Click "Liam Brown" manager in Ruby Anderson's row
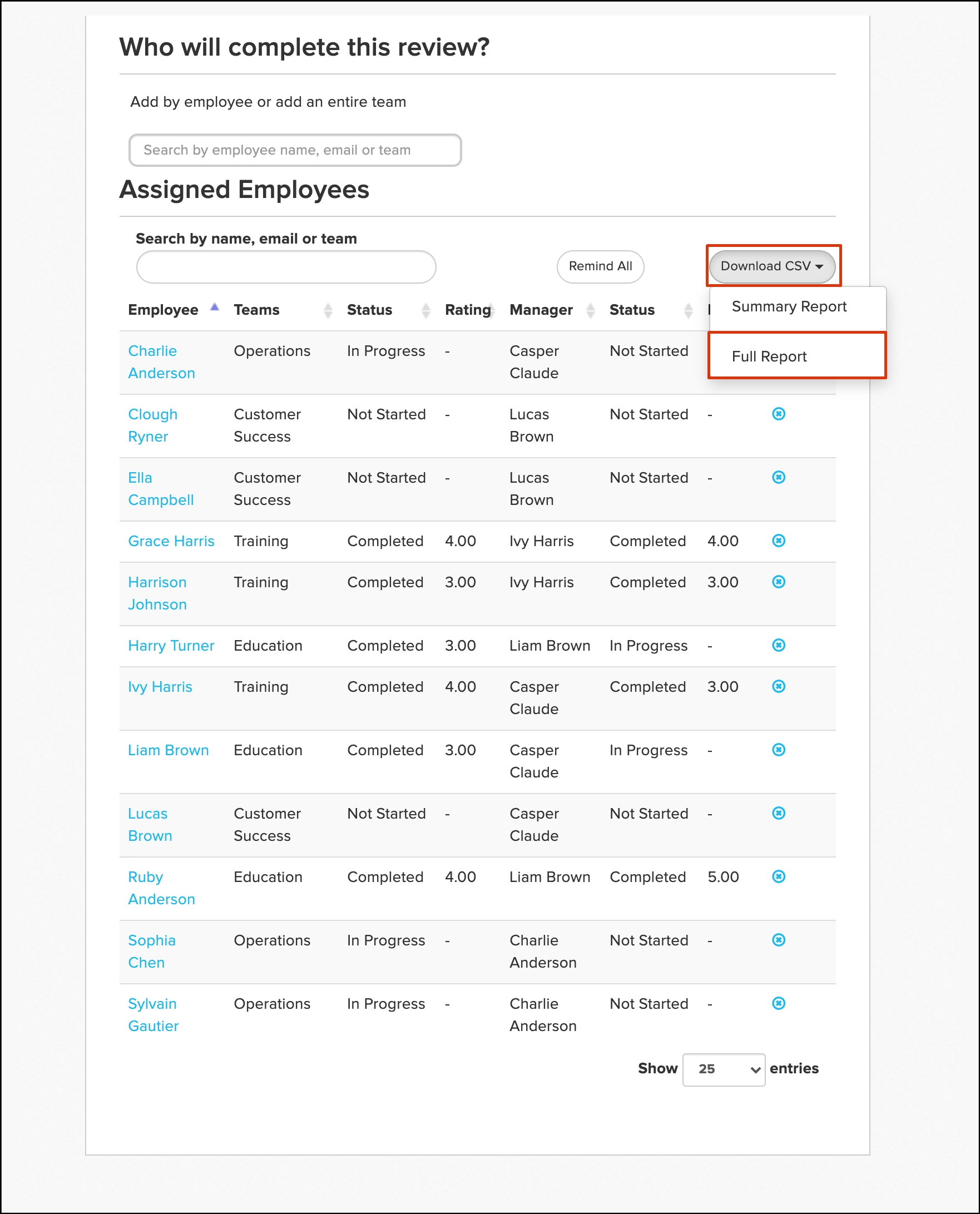 point(550,876)
